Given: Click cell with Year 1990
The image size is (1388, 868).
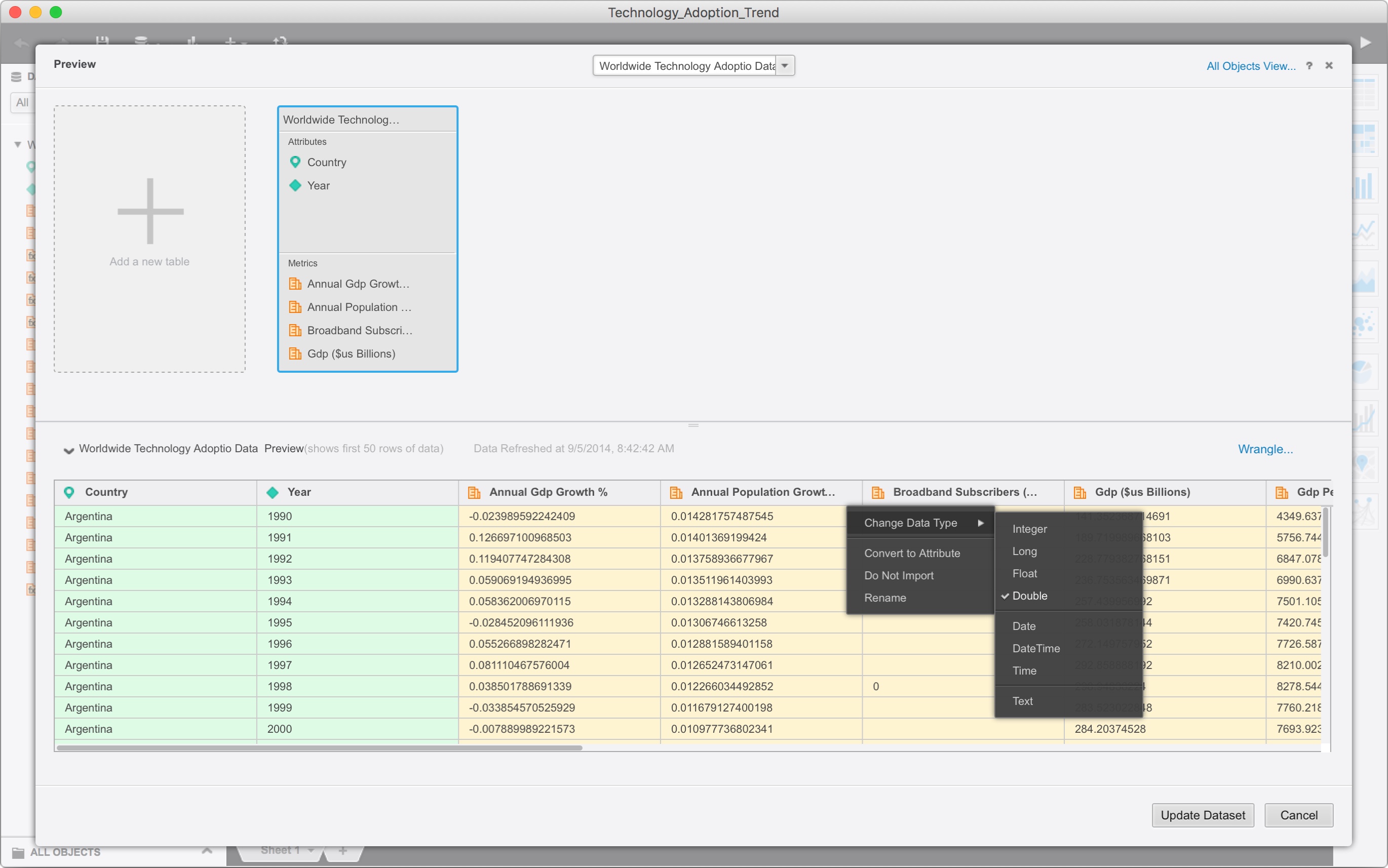Looking at the screenshot, I should click(358, 516).
